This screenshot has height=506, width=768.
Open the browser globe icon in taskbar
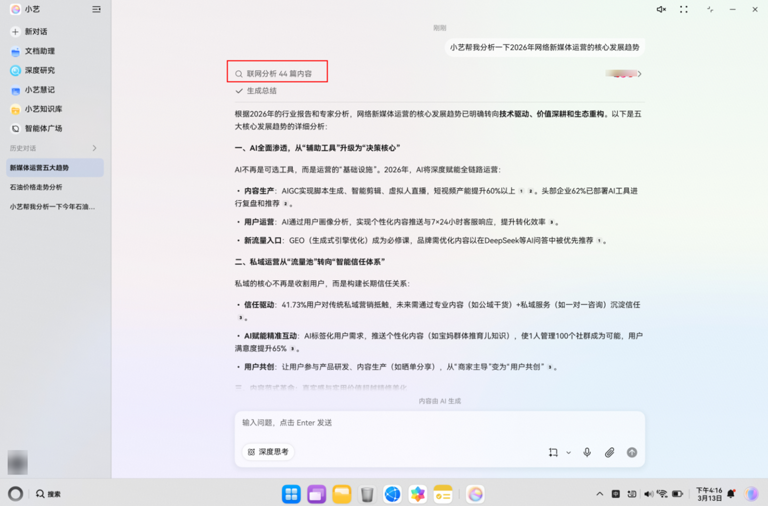pyautogui.click(x=392, y=494)
